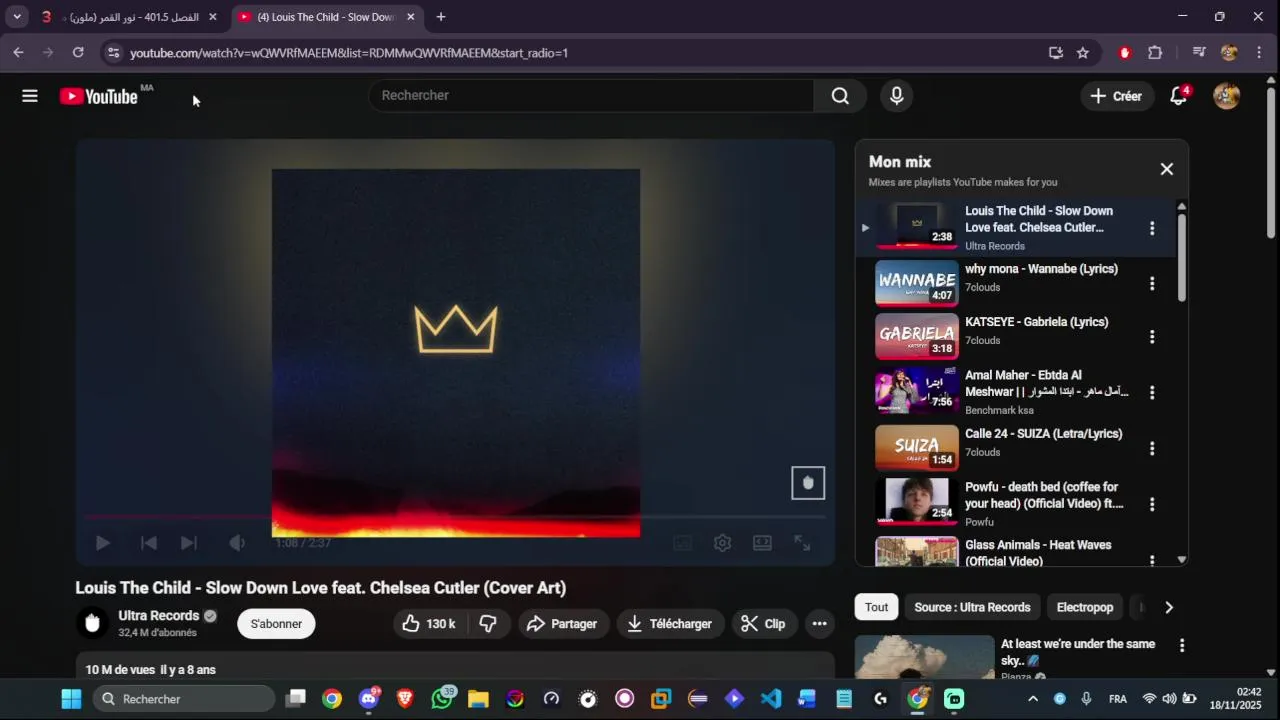Create a Clip of the video

click(763, 624)
